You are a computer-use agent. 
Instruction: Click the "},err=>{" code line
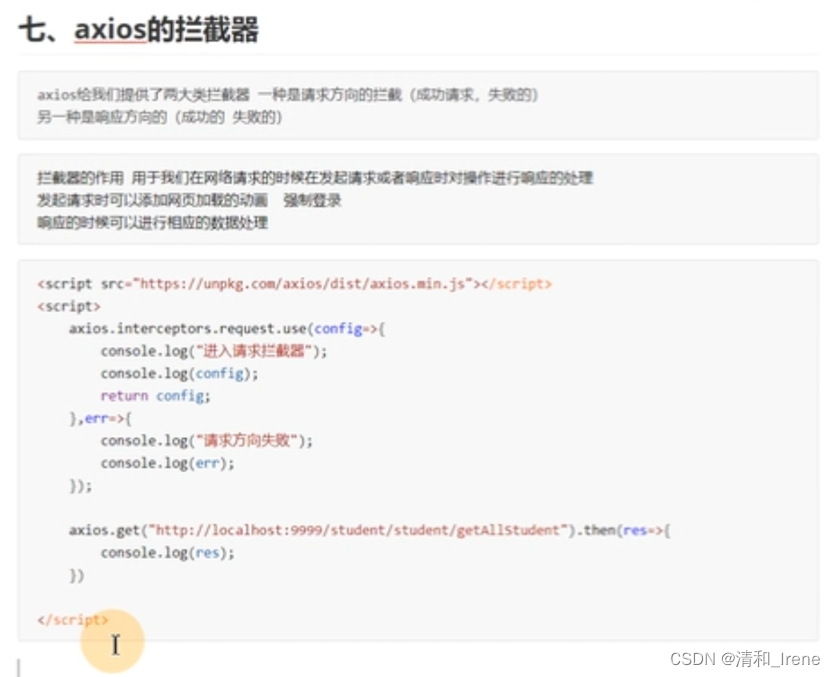click(x=101, y=419)
